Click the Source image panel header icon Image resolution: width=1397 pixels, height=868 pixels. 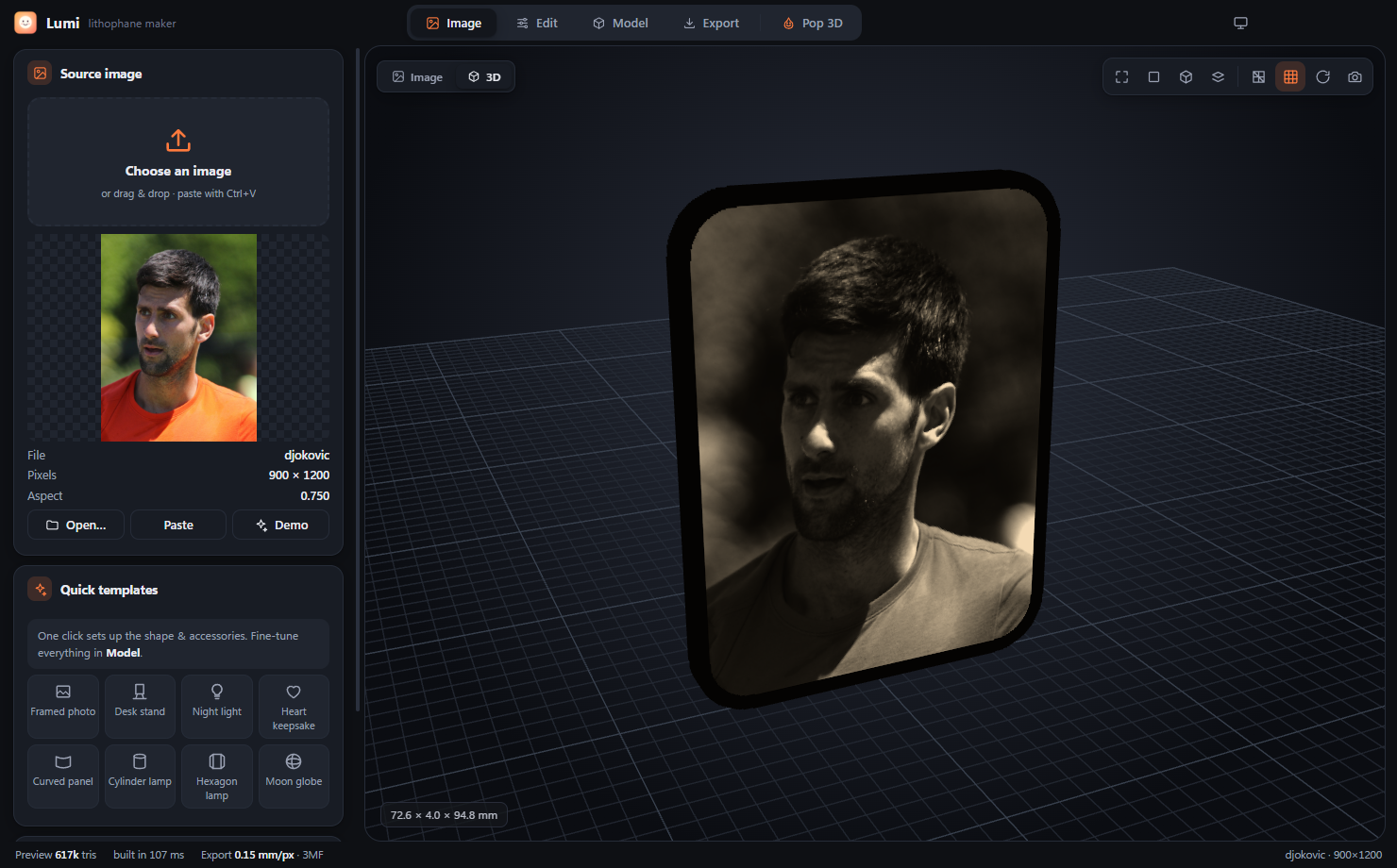(40, 74)
